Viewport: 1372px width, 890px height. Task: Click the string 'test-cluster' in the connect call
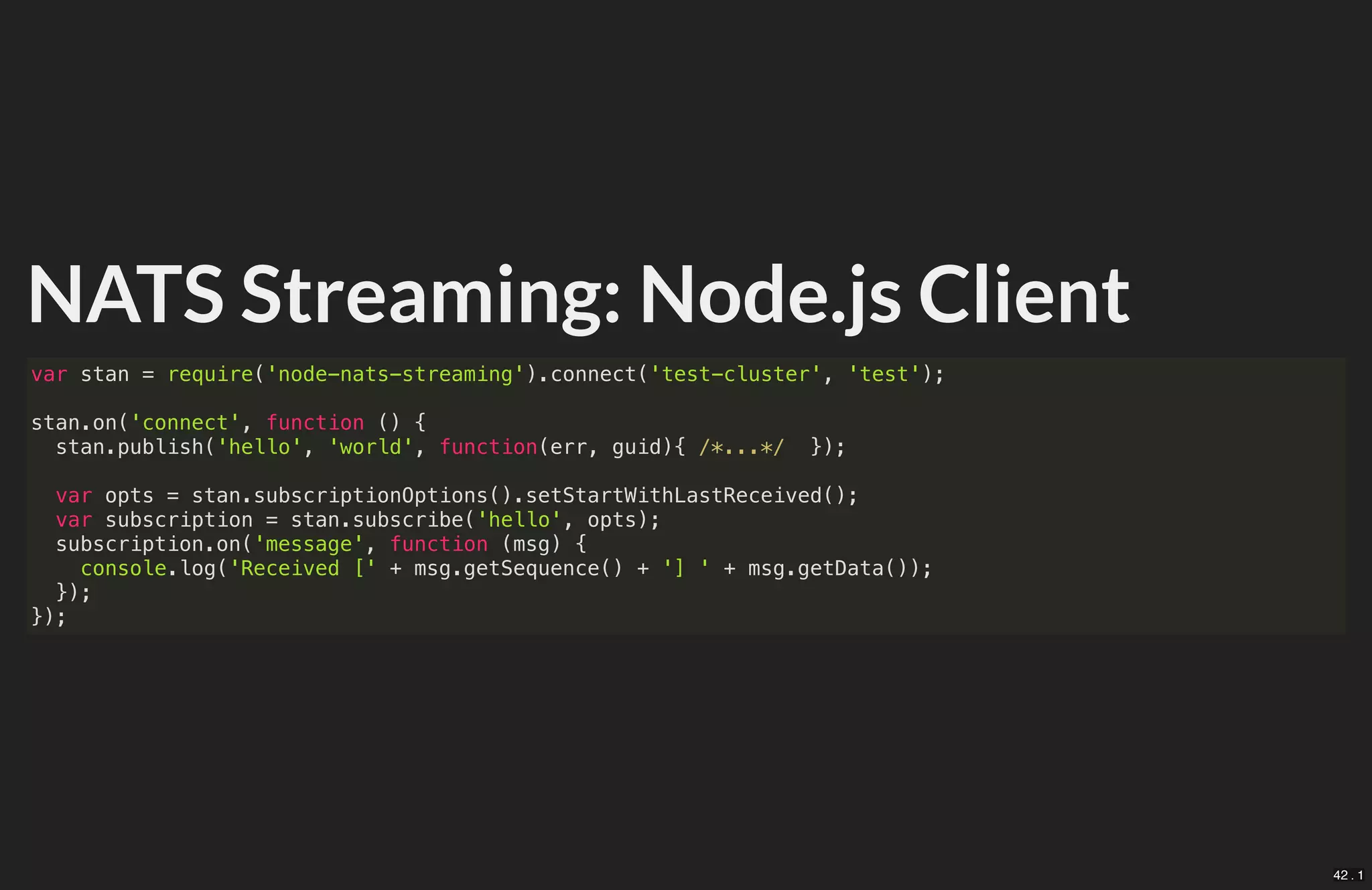coord(735,374)
